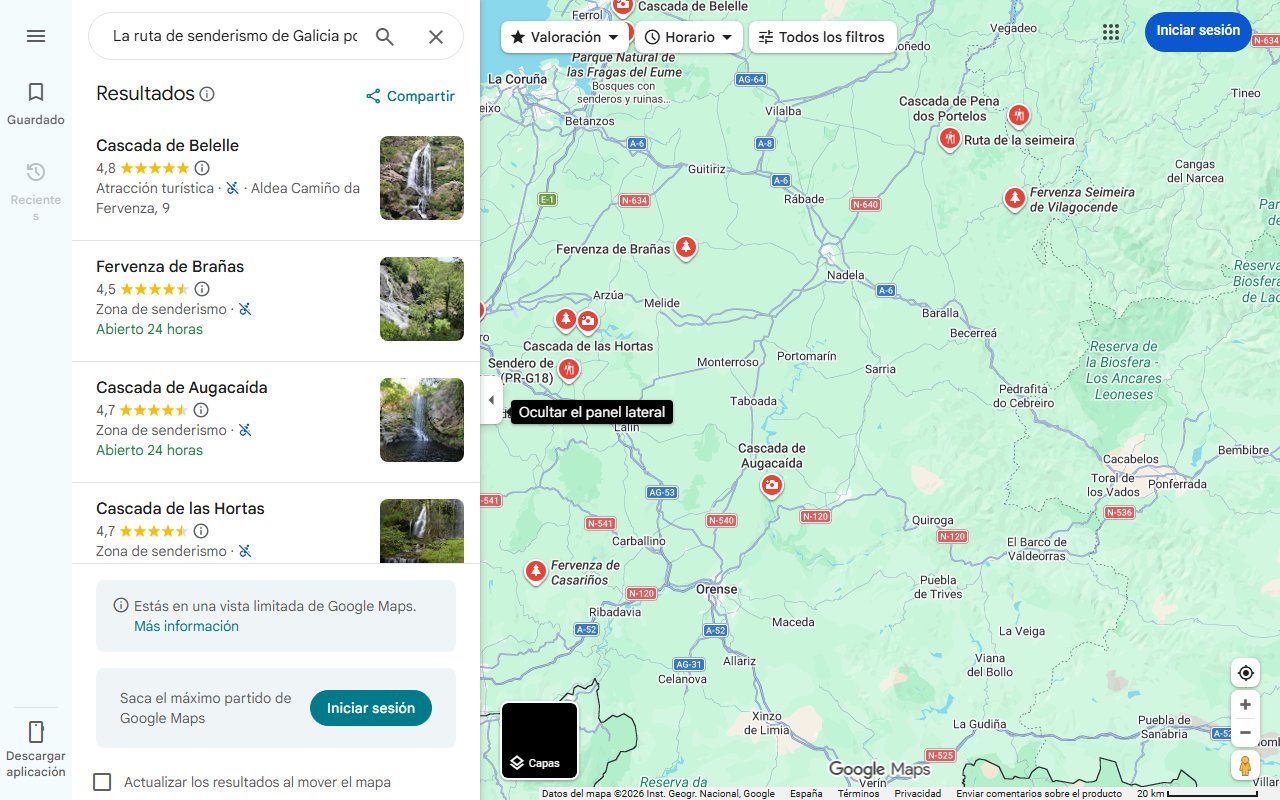Click the Iniciar sesión button

tap(1198, 31)
